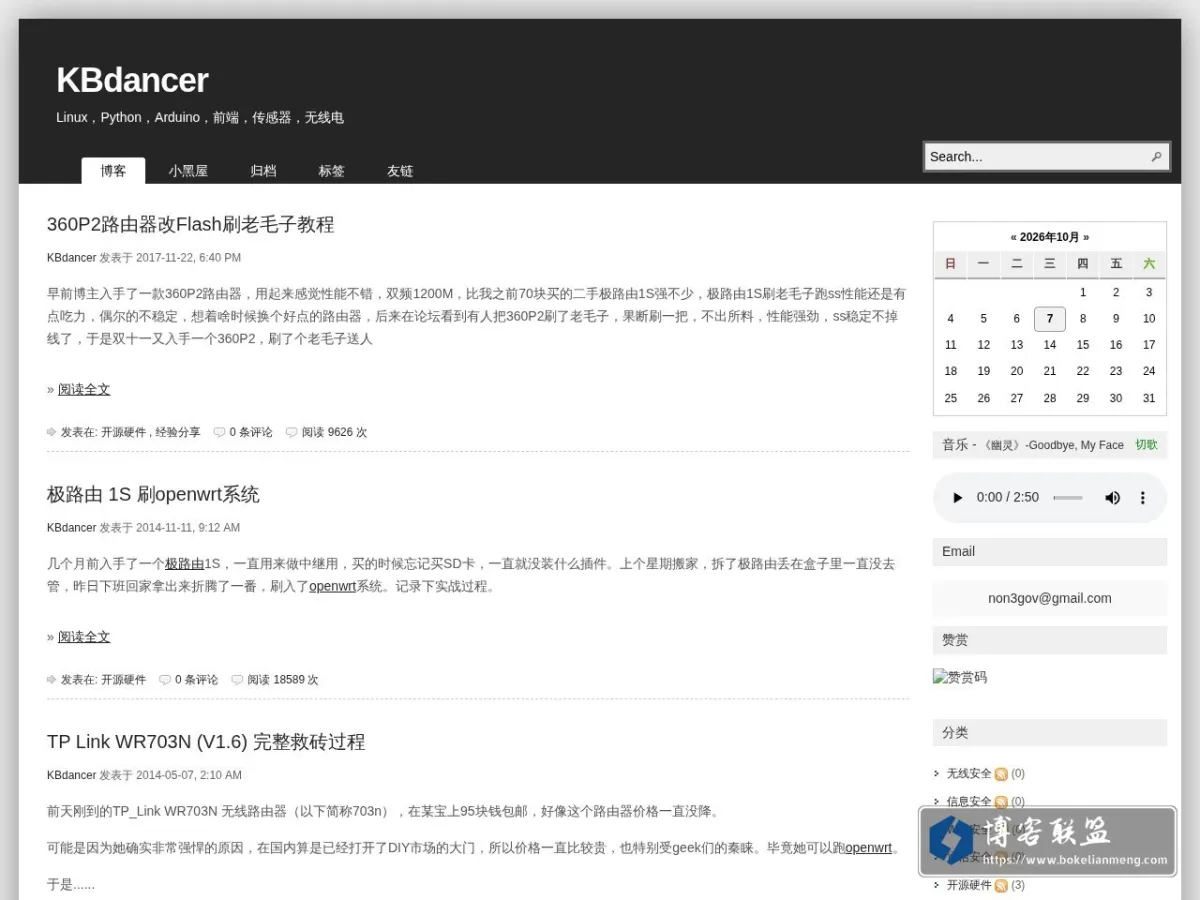Click the KBdancer site title

coord(132,80)
